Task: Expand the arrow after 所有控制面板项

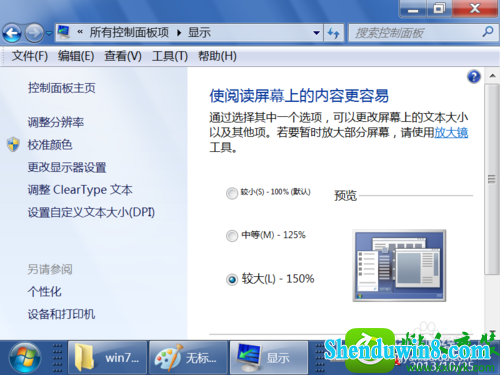Action: [x=179, y=33]
